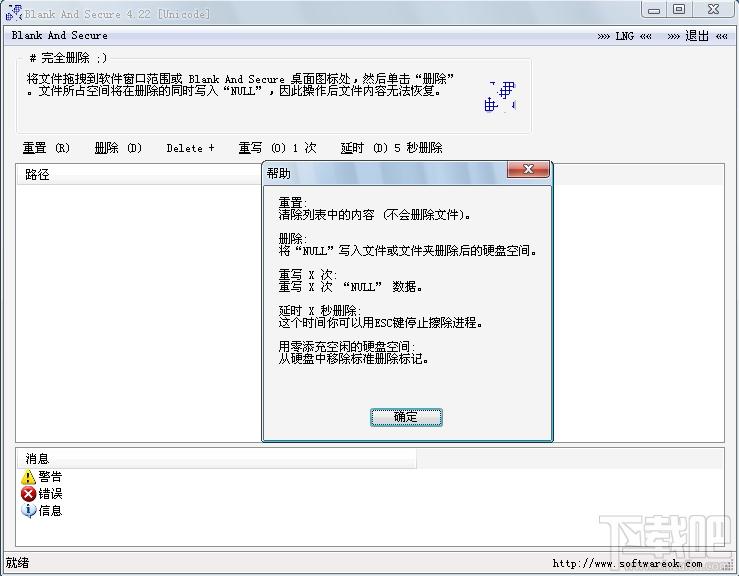Click the 路径 column header
739x576 pixels.
[139, 175]
